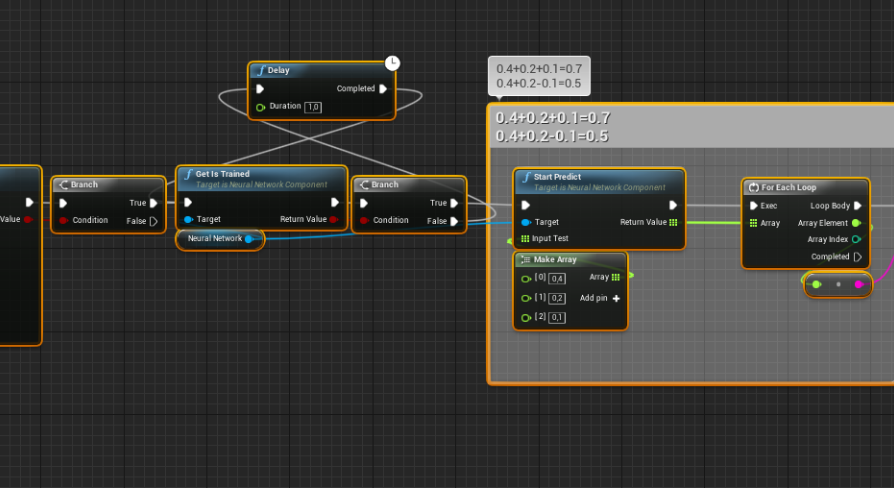Viewport: 894px width, 488px height.
Task: Click the Input Test array pin on Start Predict
Action: pyautogui.click(x=526, y=239)
